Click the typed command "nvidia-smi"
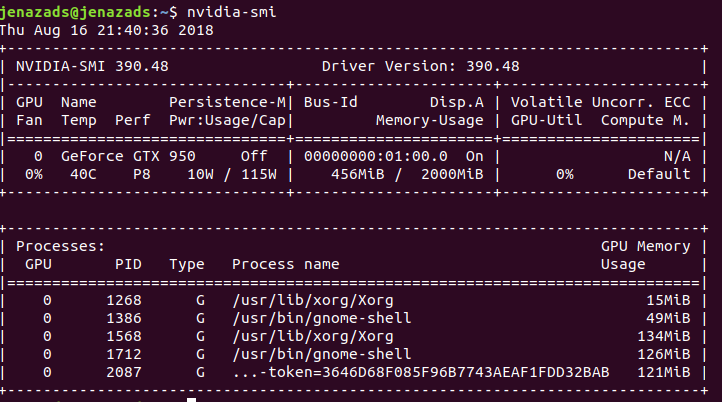The width and height of the screenshot is (722, 402). (x=232, y=12)
